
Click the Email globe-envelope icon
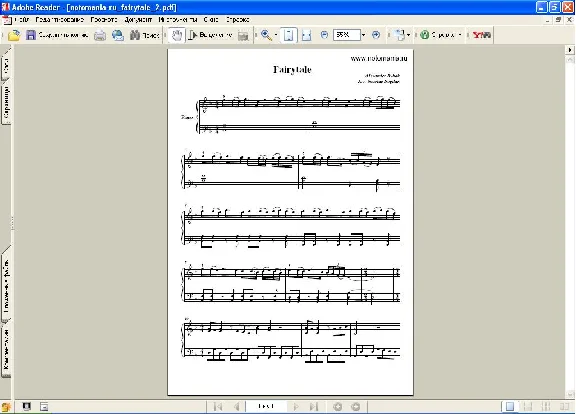point(118,35)
